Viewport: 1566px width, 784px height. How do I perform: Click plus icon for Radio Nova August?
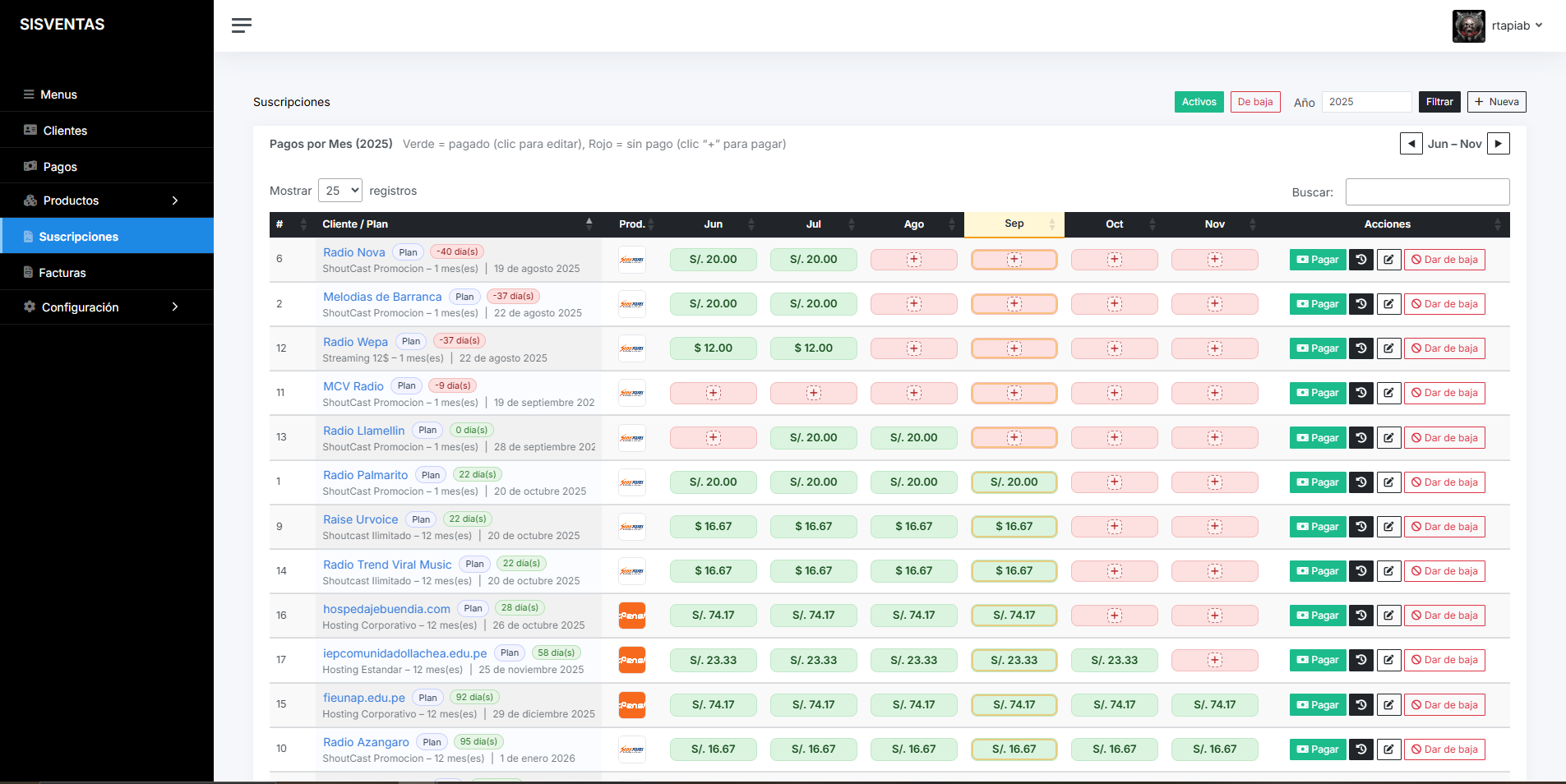click(913, 260)
